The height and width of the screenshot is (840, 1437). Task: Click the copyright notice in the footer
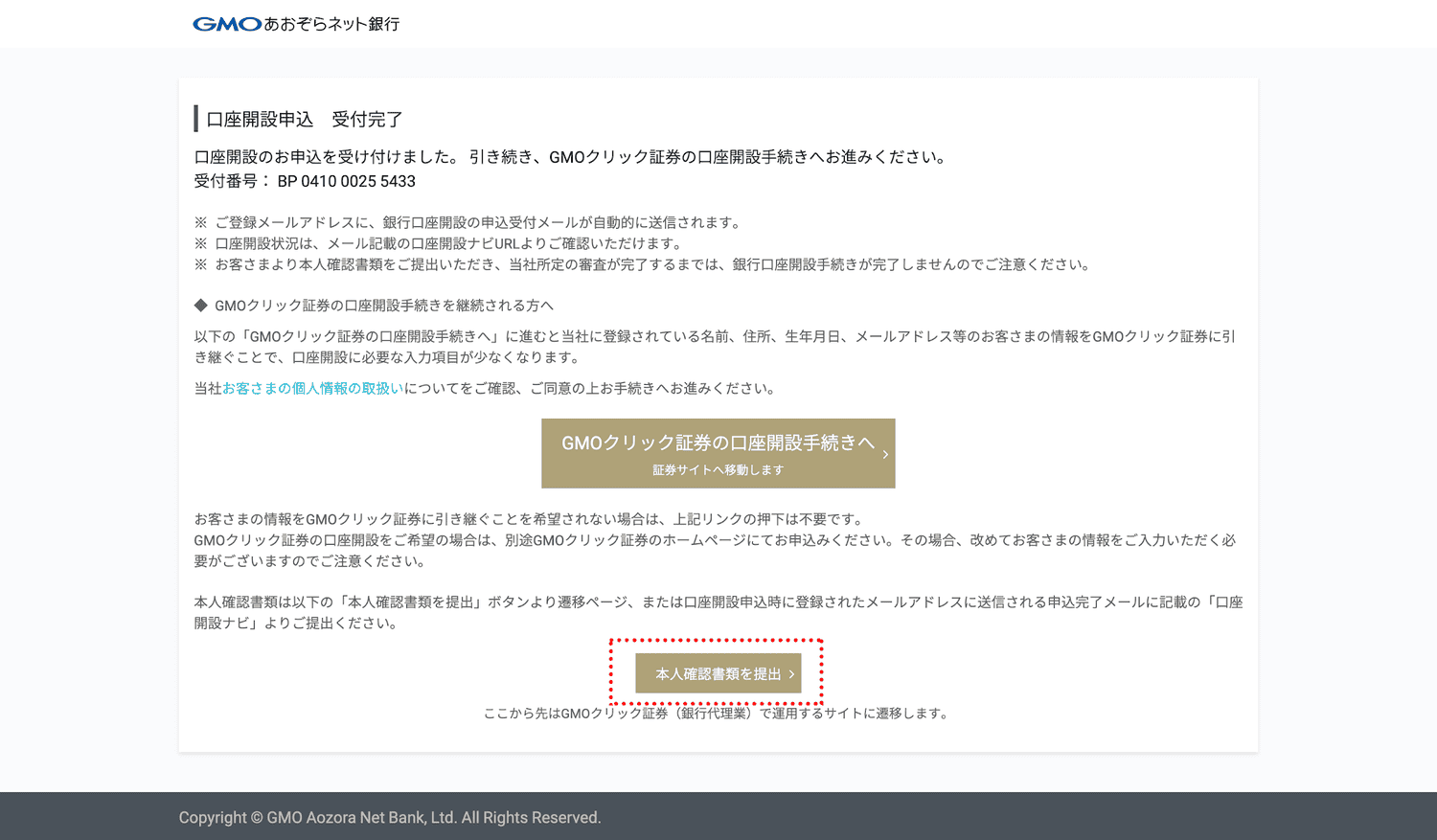[390, 817]
